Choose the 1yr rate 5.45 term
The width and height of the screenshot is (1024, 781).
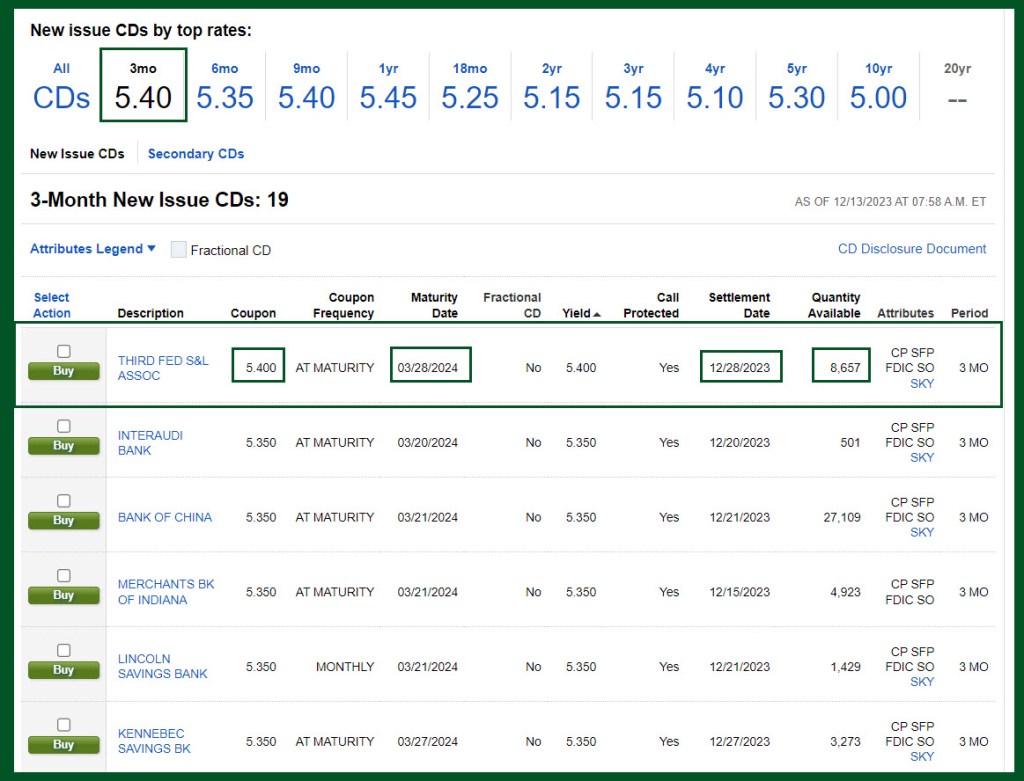pyautogui.click(x=388, y=90)
